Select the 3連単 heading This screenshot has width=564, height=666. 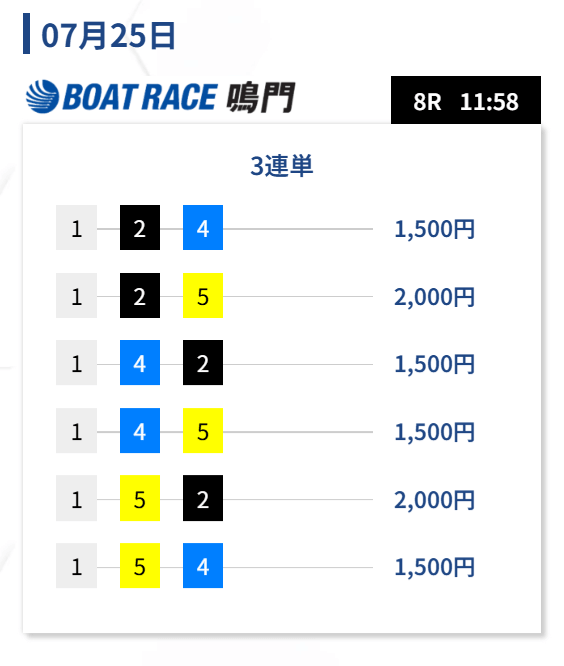[282, 166]
